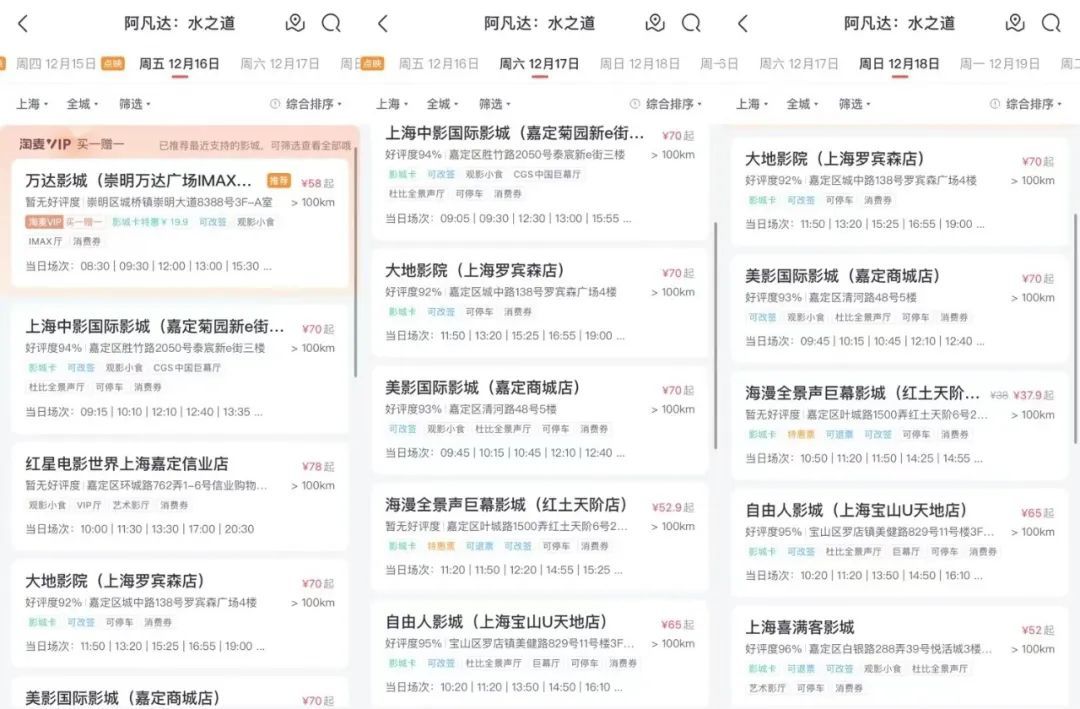The image size is (1080, 709).
Task: Open 综合排序 sort dropdown on 12月18日 screen
Action: click(1026, 104)
